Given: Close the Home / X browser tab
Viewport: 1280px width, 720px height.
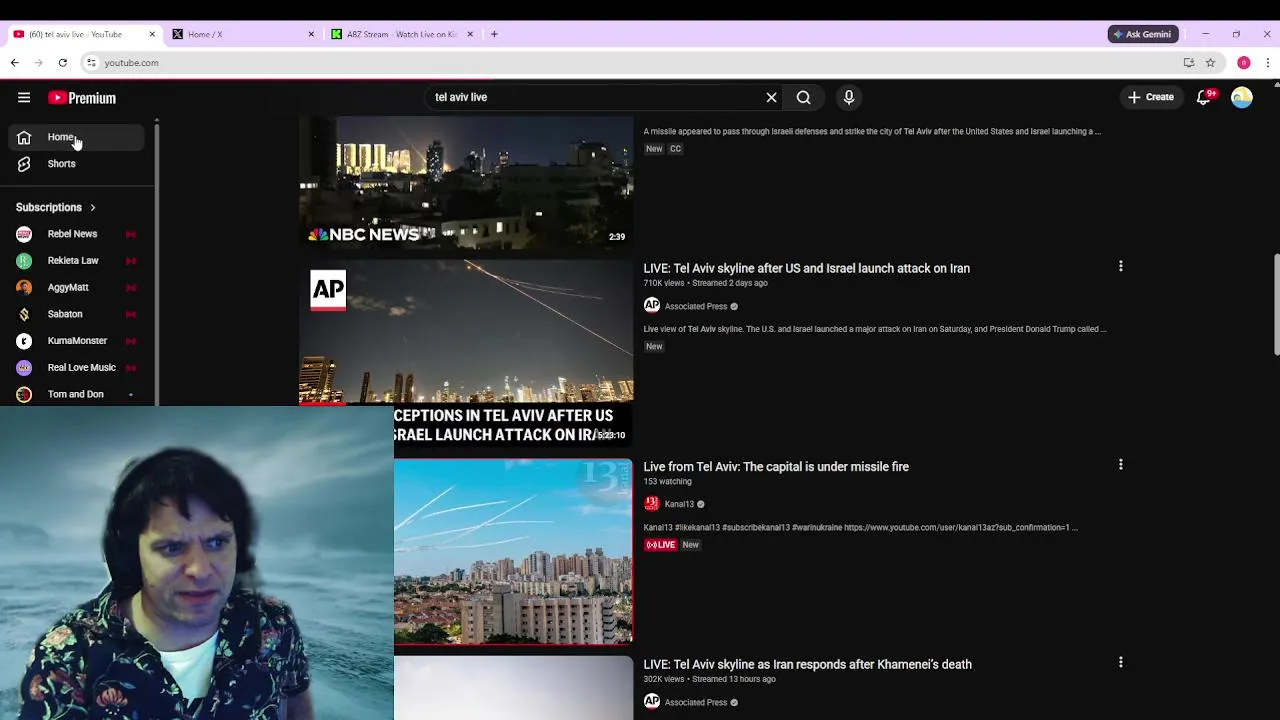Looking at the screenshot, I should click(x=311, y=34).
